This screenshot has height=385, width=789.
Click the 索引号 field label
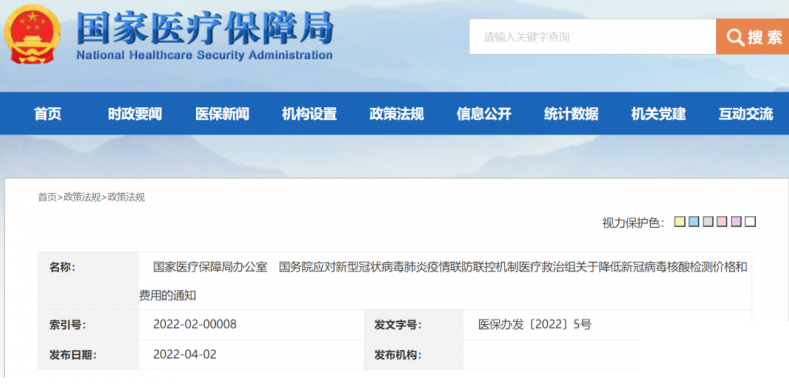[x=67, y=325]
